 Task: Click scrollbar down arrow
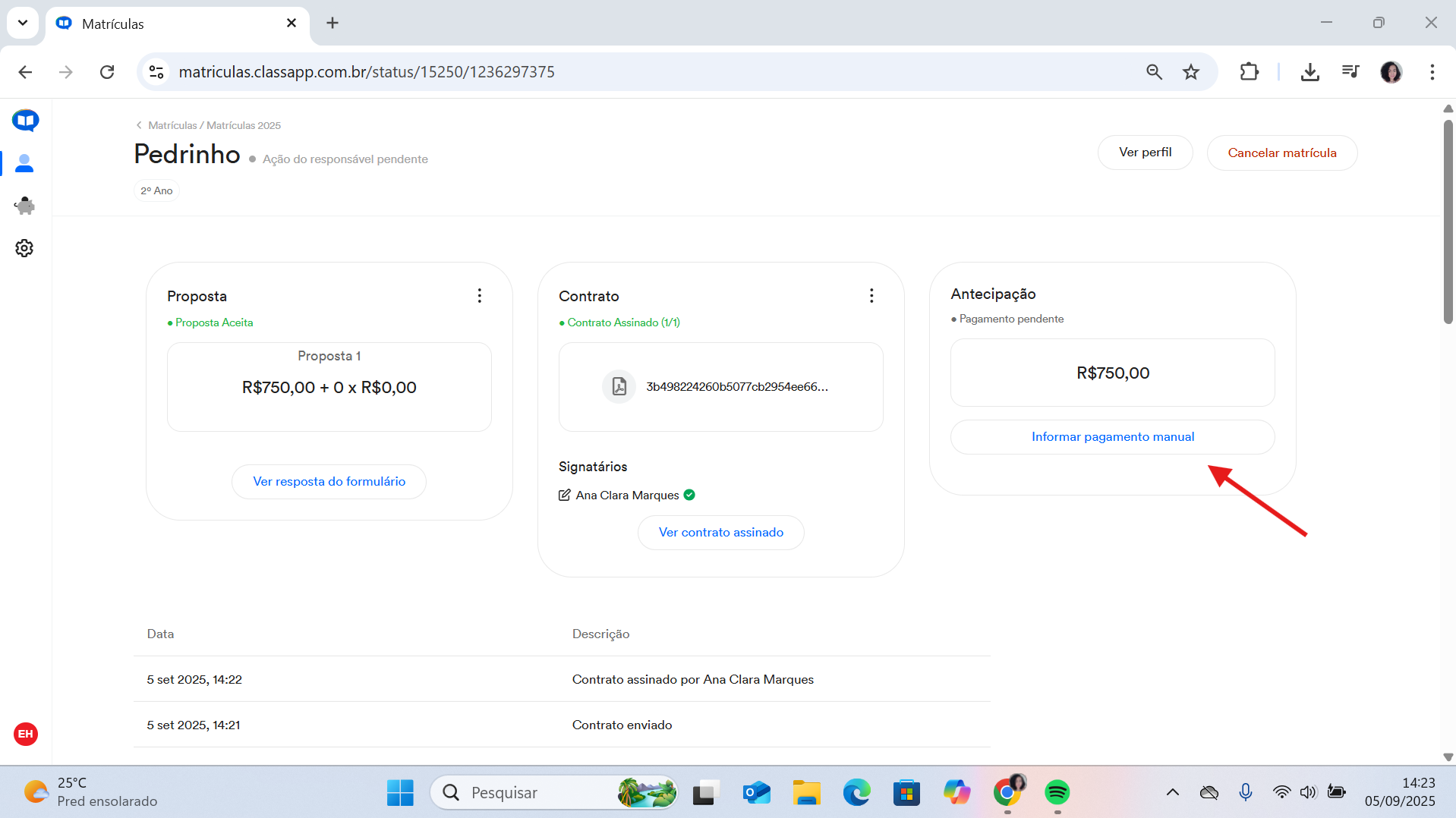point(1448,757)
